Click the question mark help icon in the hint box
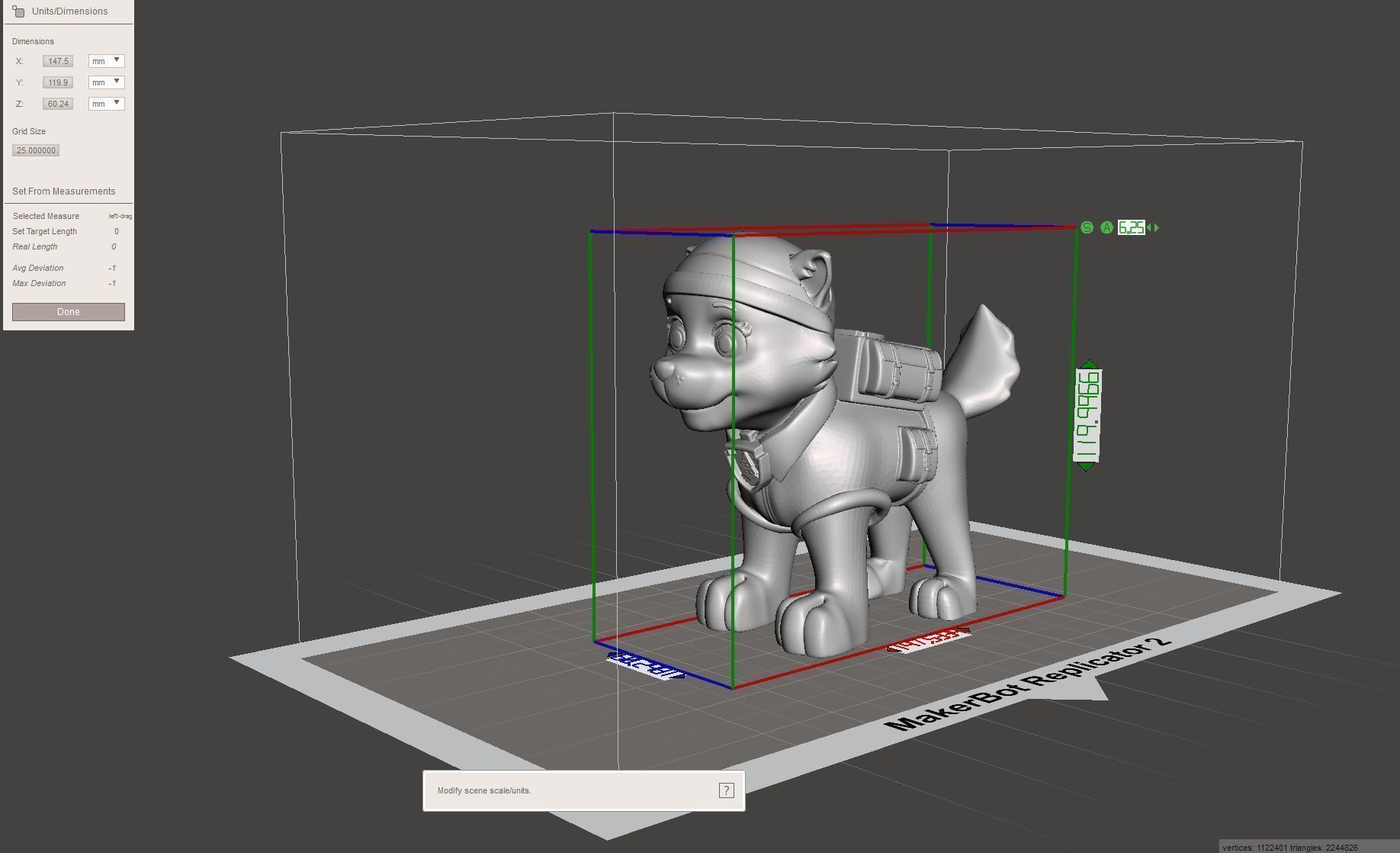 tap(726, 790)
